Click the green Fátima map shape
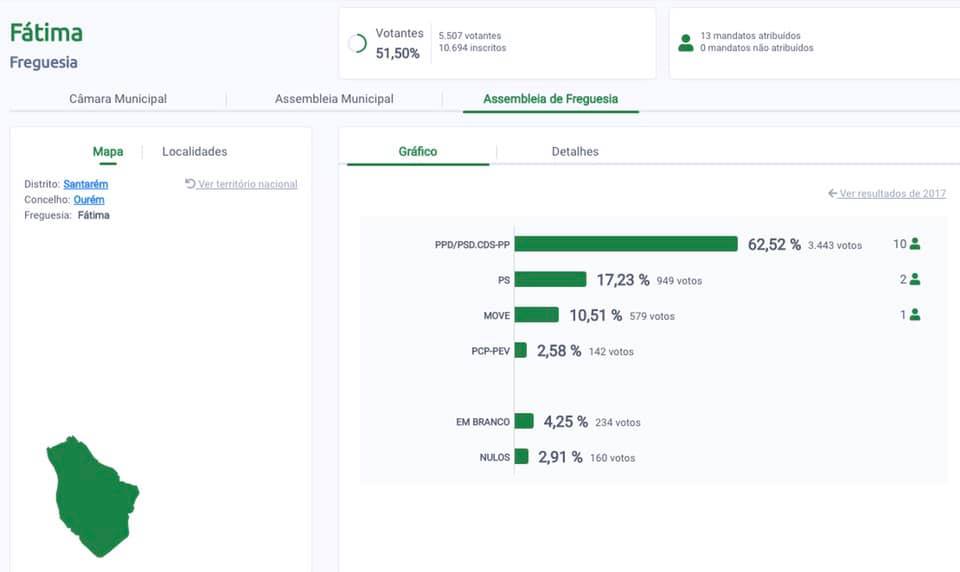 [x=93, y=497]
